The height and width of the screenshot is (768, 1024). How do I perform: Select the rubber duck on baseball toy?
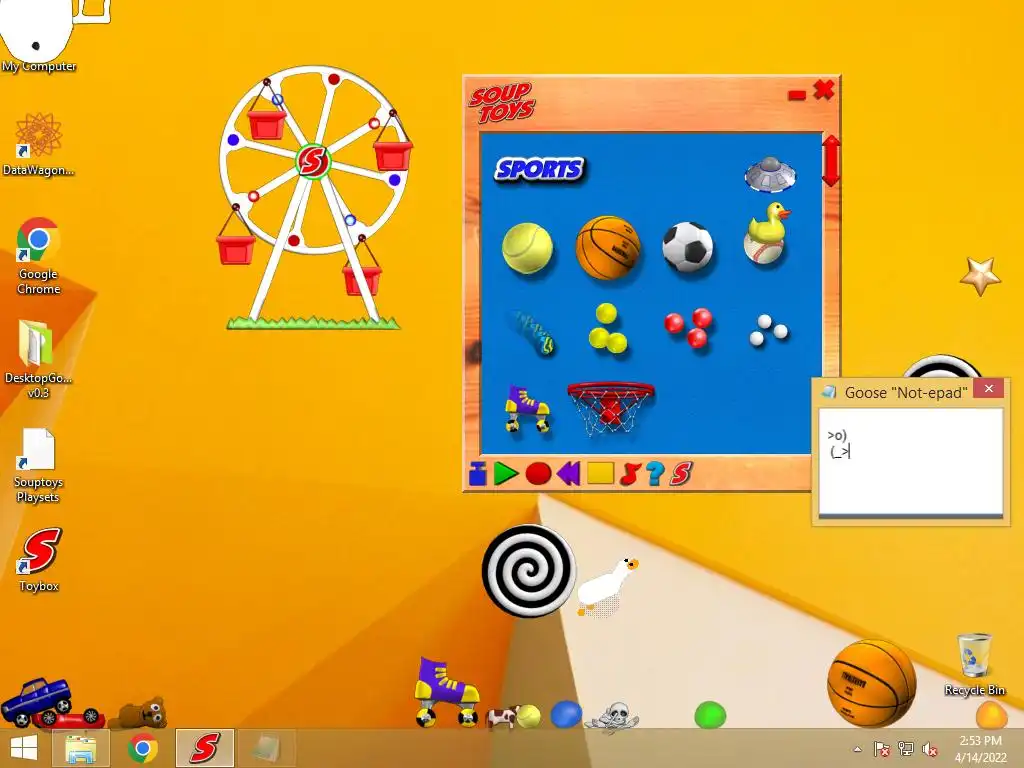pyautogui.click(x=767, y=233)
